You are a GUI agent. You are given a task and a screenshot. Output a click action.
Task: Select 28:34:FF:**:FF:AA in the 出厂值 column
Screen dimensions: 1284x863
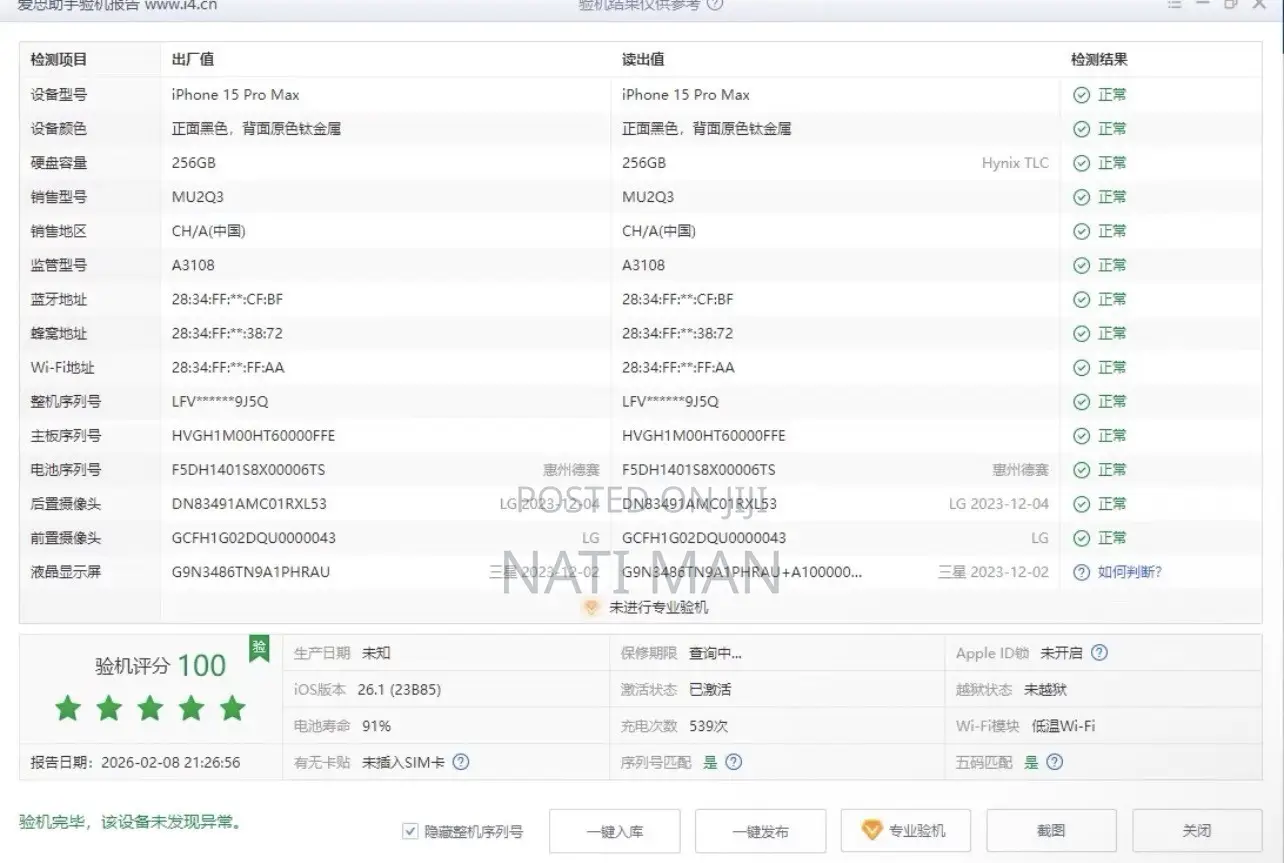tap(228, 367)
